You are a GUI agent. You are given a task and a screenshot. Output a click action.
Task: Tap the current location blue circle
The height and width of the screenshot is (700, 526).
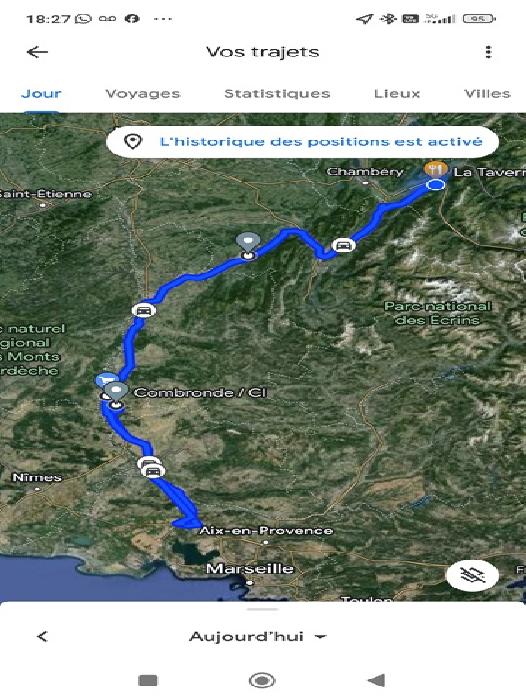[435, 185]
